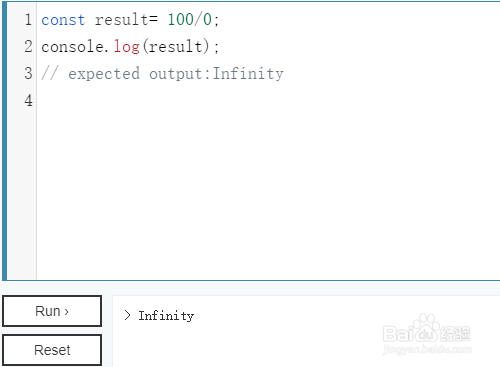Click the output chevron beside Infinity

[x=127, y=315]
